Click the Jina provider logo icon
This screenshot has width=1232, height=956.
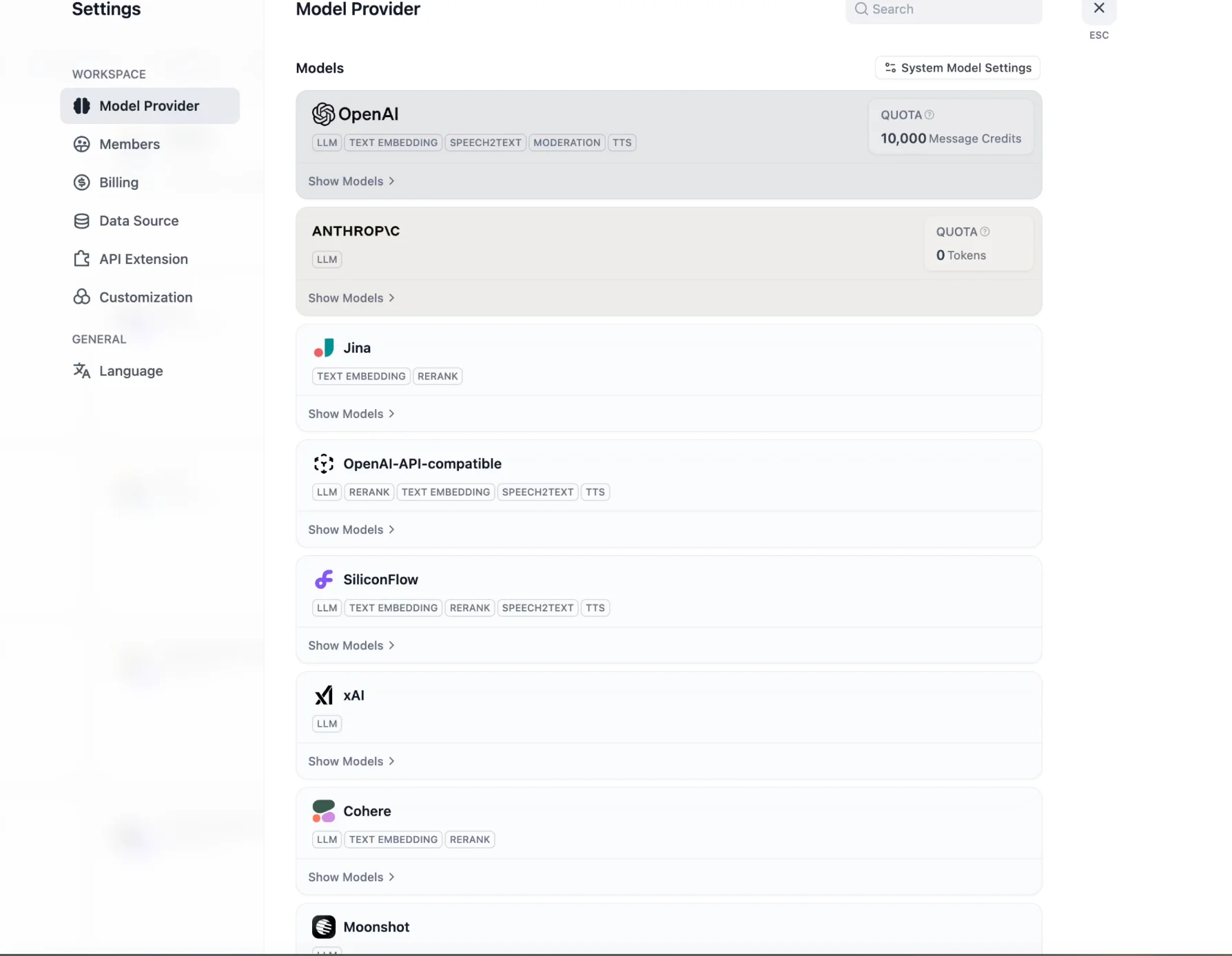click(323, 349)
